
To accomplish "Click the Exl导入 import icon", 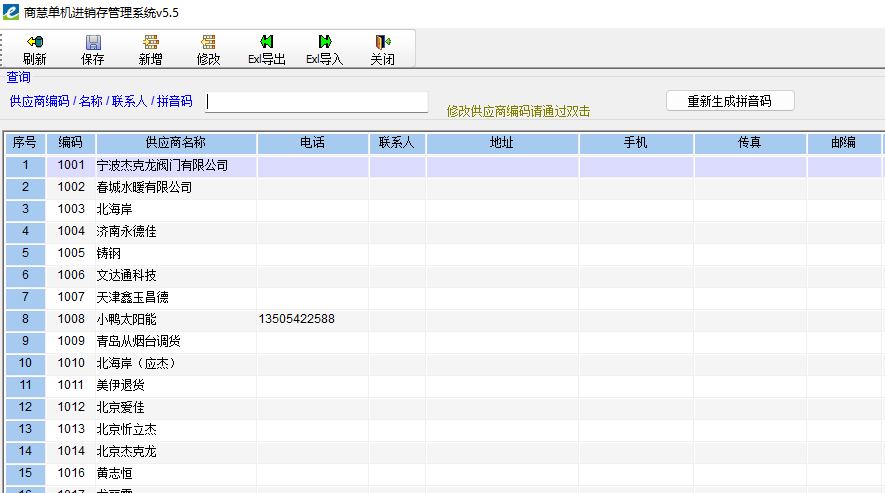I will (325, 42).
